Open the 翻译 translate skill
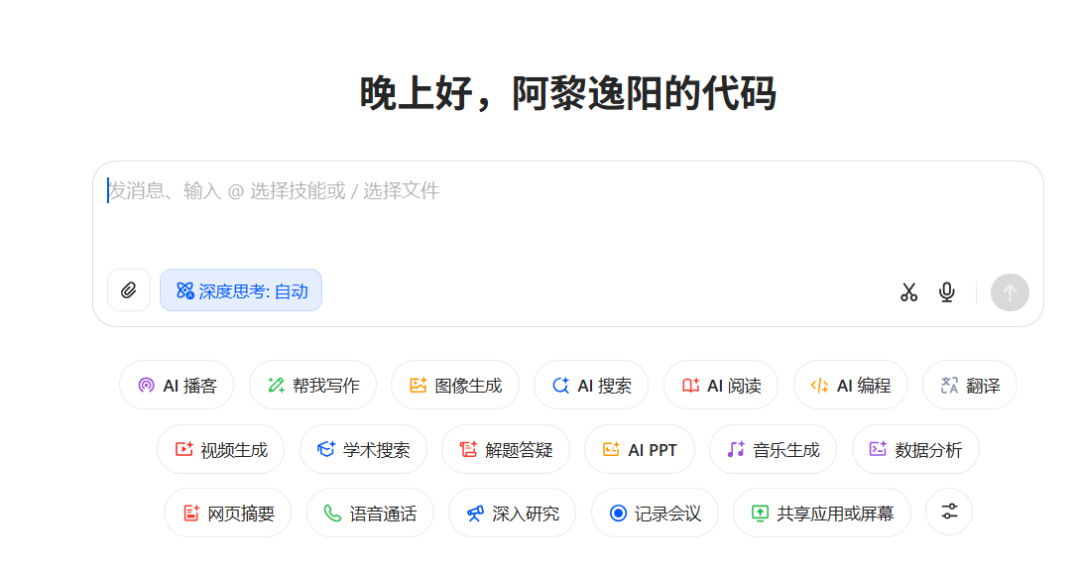Screen dimensions: 1080x572 pos(970,385)
